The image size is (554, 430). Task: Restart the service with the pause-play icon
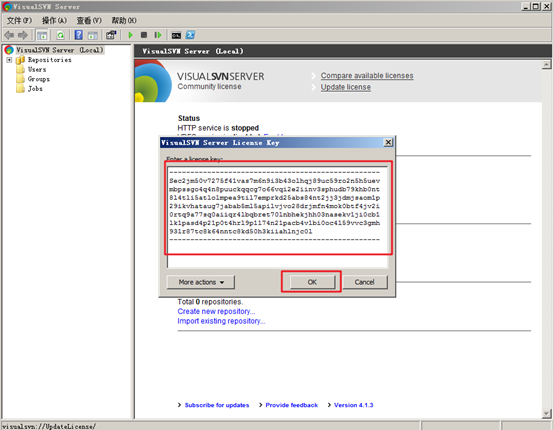click(158, 35)
